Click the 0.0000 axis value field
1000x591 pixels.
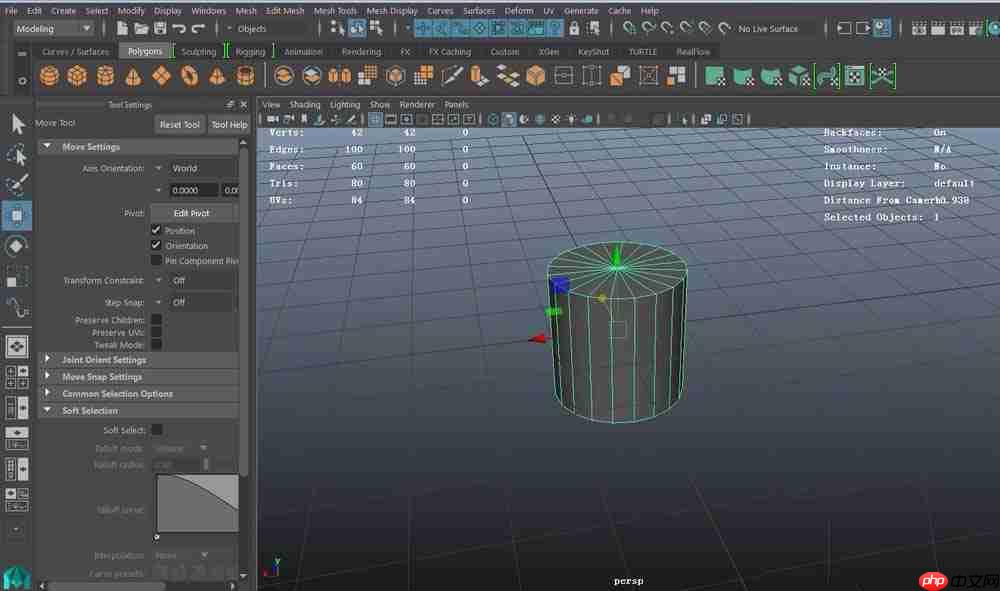(194, 190)
